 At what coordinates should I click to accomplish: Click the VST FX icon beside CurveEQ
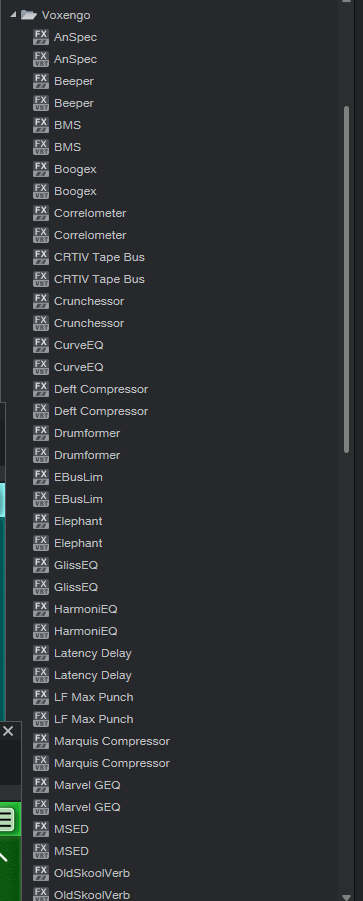41,367
